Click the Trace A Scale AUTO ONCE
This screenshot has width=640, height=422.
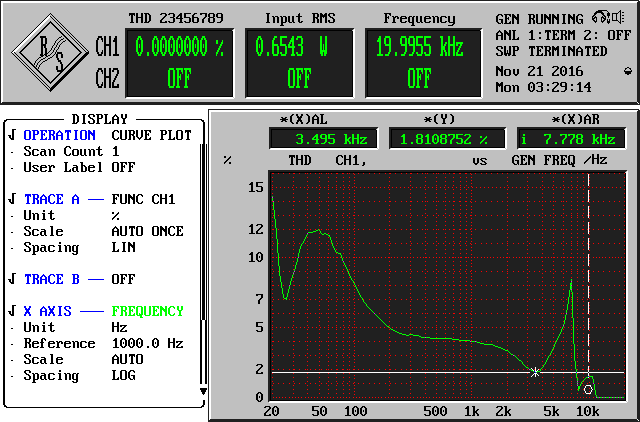tap(147, 231)
